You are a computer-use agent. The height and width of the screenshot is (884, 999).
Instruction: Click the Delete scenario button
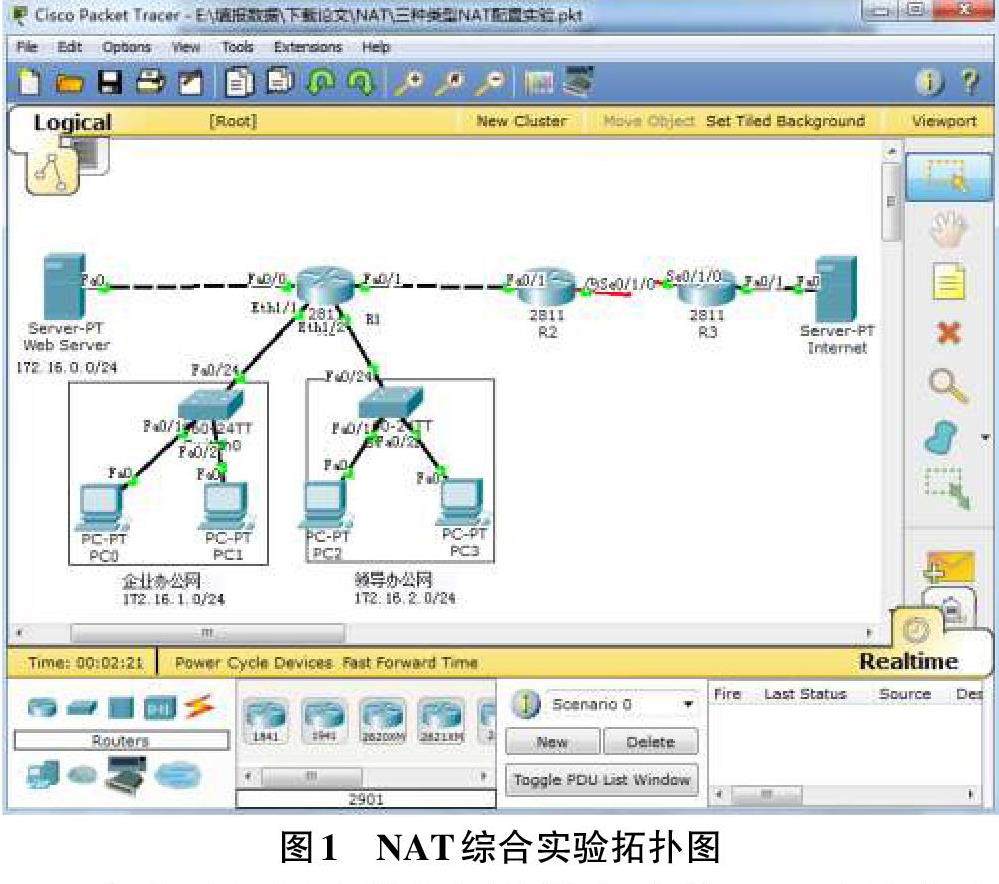[650, 742]
